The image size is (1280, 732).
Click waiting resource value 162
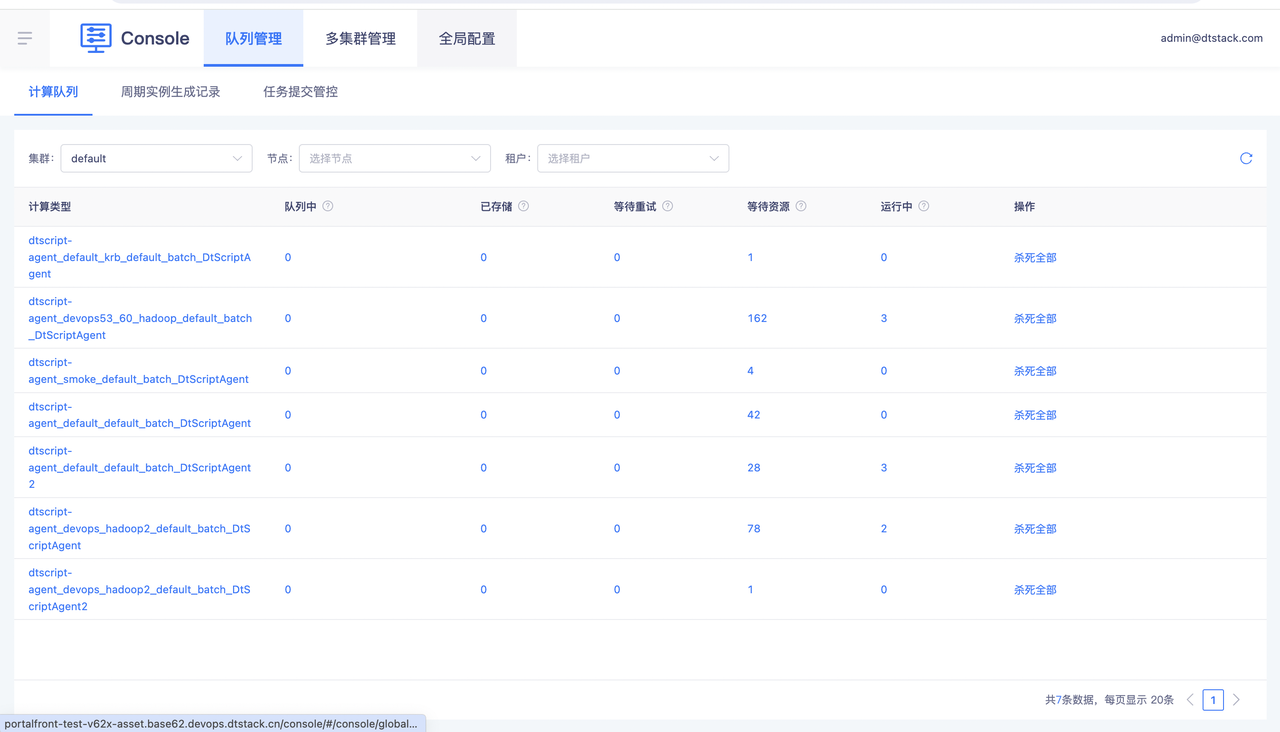757,318
